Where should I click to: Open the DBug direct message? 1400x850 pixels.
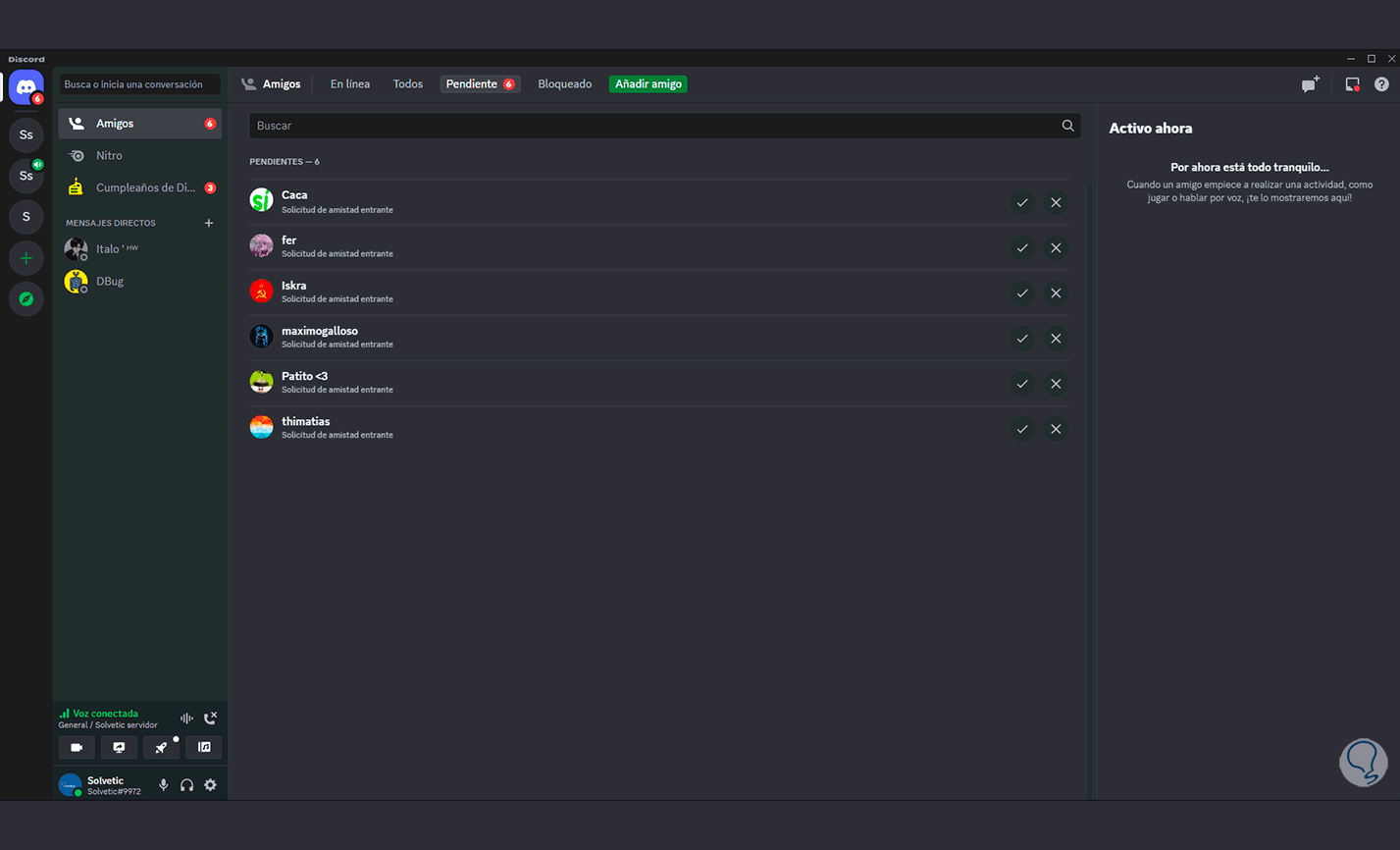(110, 282)
